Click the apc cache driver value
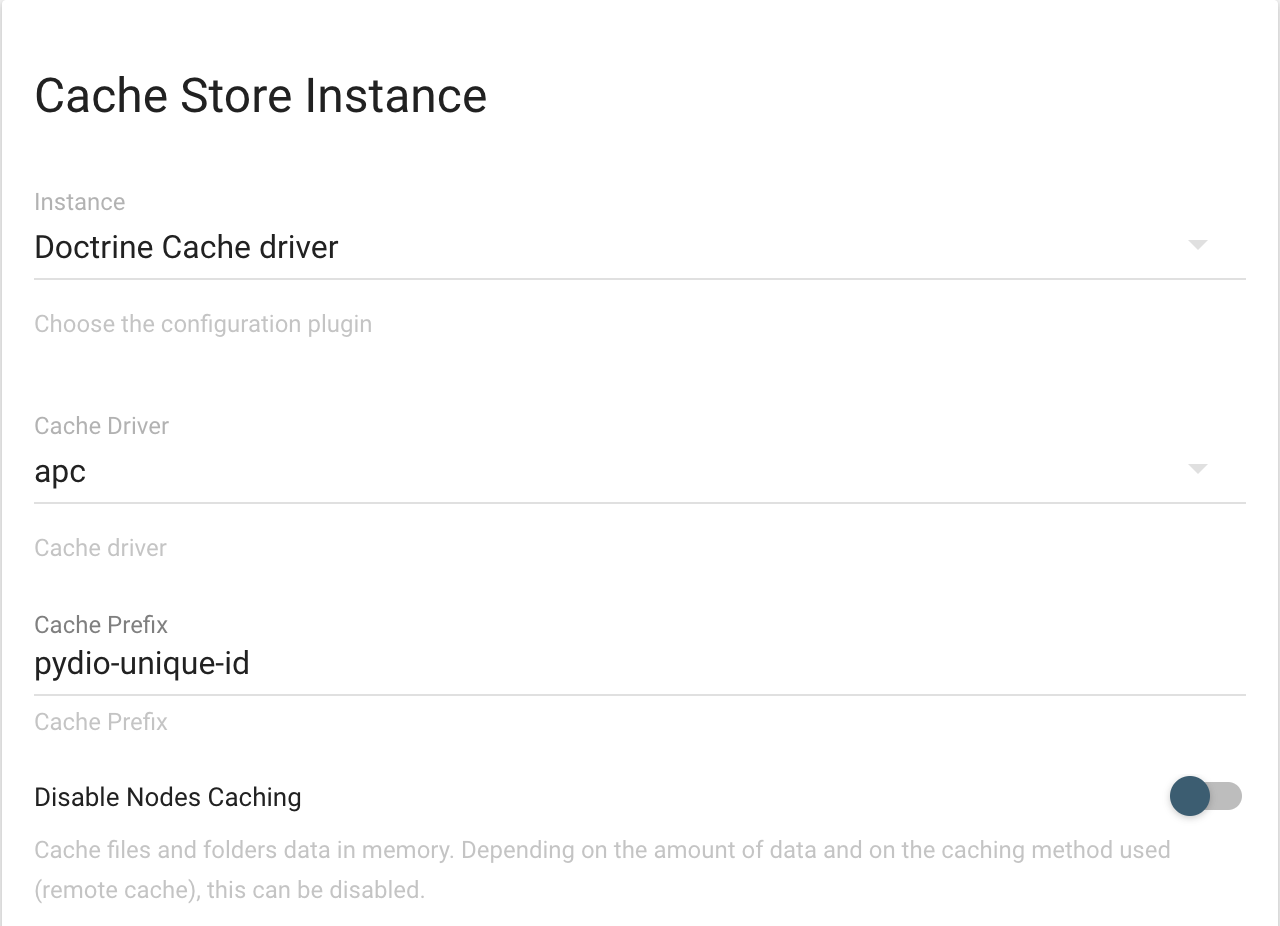 pyautogui.click(x=60, y=472)
